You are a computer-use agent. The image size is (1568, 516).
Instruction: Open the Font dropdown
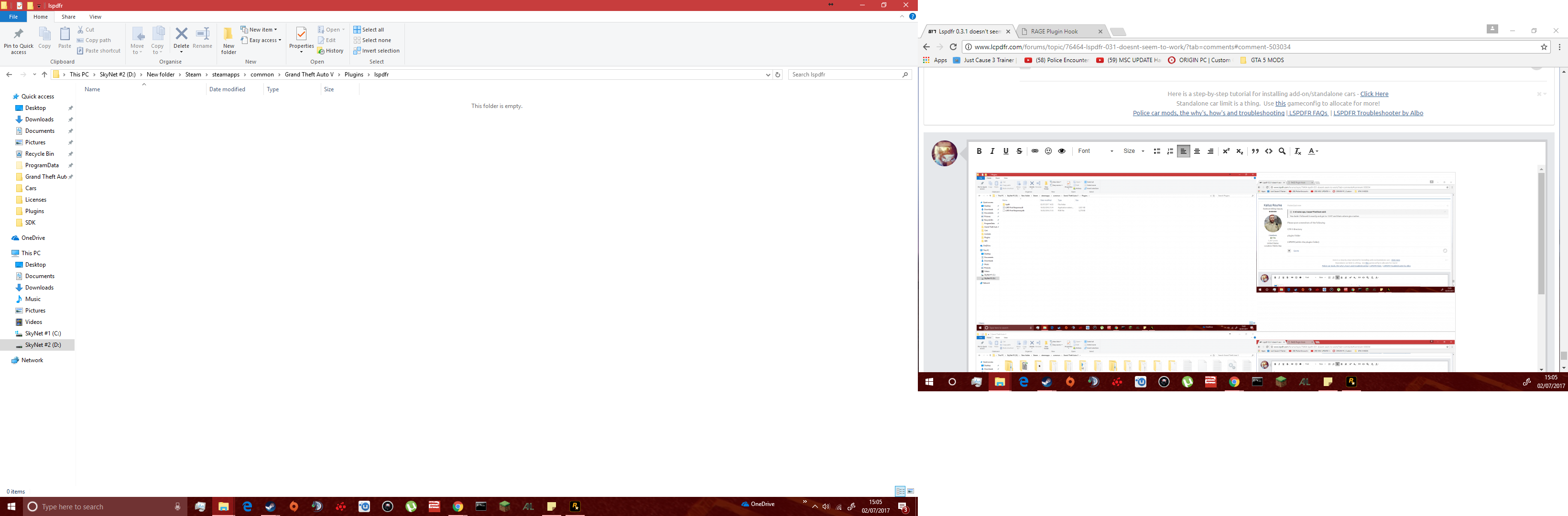click(x=1095, y=151)
